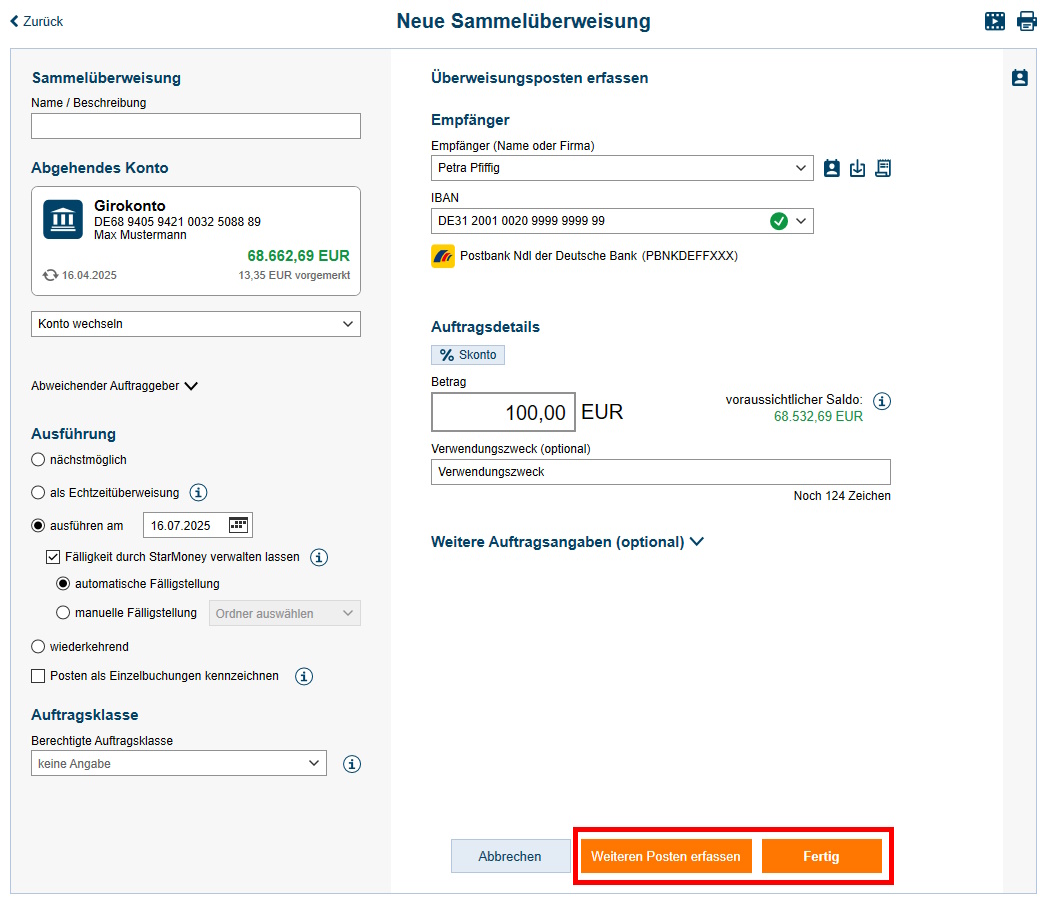The width and height of the screenshot is (1043, 900).
Task: Open the address book icon next to Empfänger
Action: click(831, 168)
